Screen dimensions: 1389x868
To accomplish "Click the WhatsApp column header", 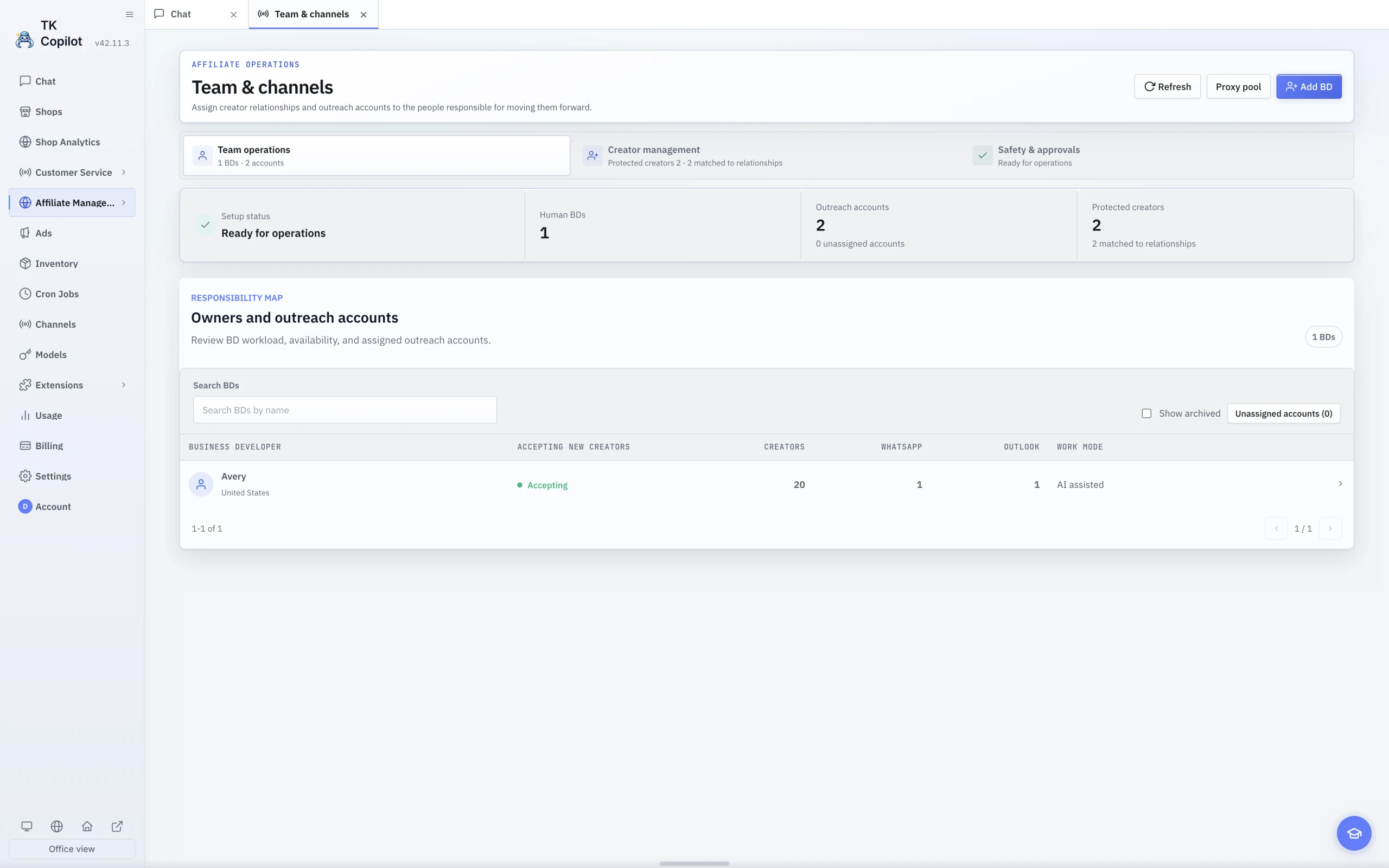I will coord(901,446).
